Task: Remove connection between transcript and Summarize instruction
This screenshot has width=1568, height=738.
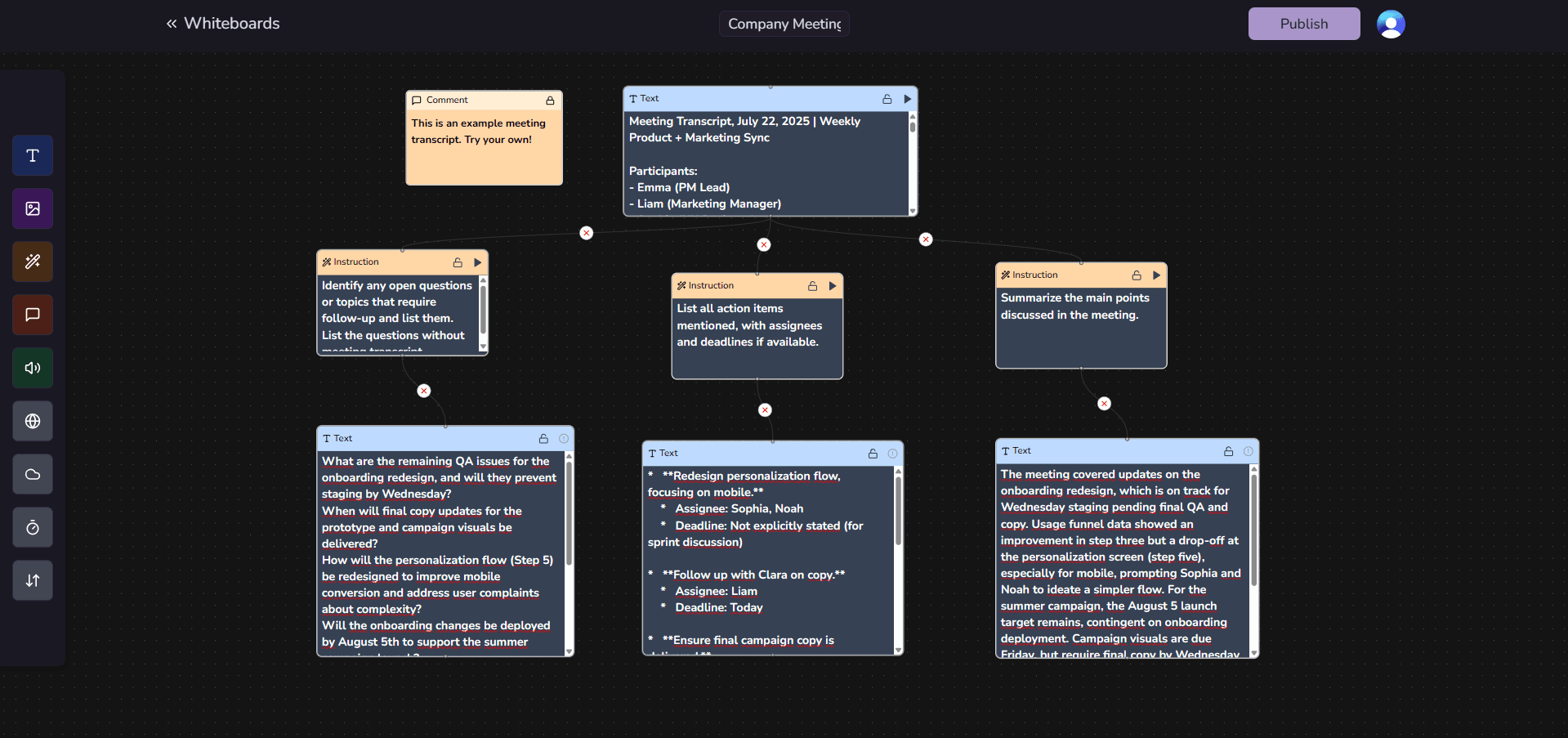Action: (925, 239)
